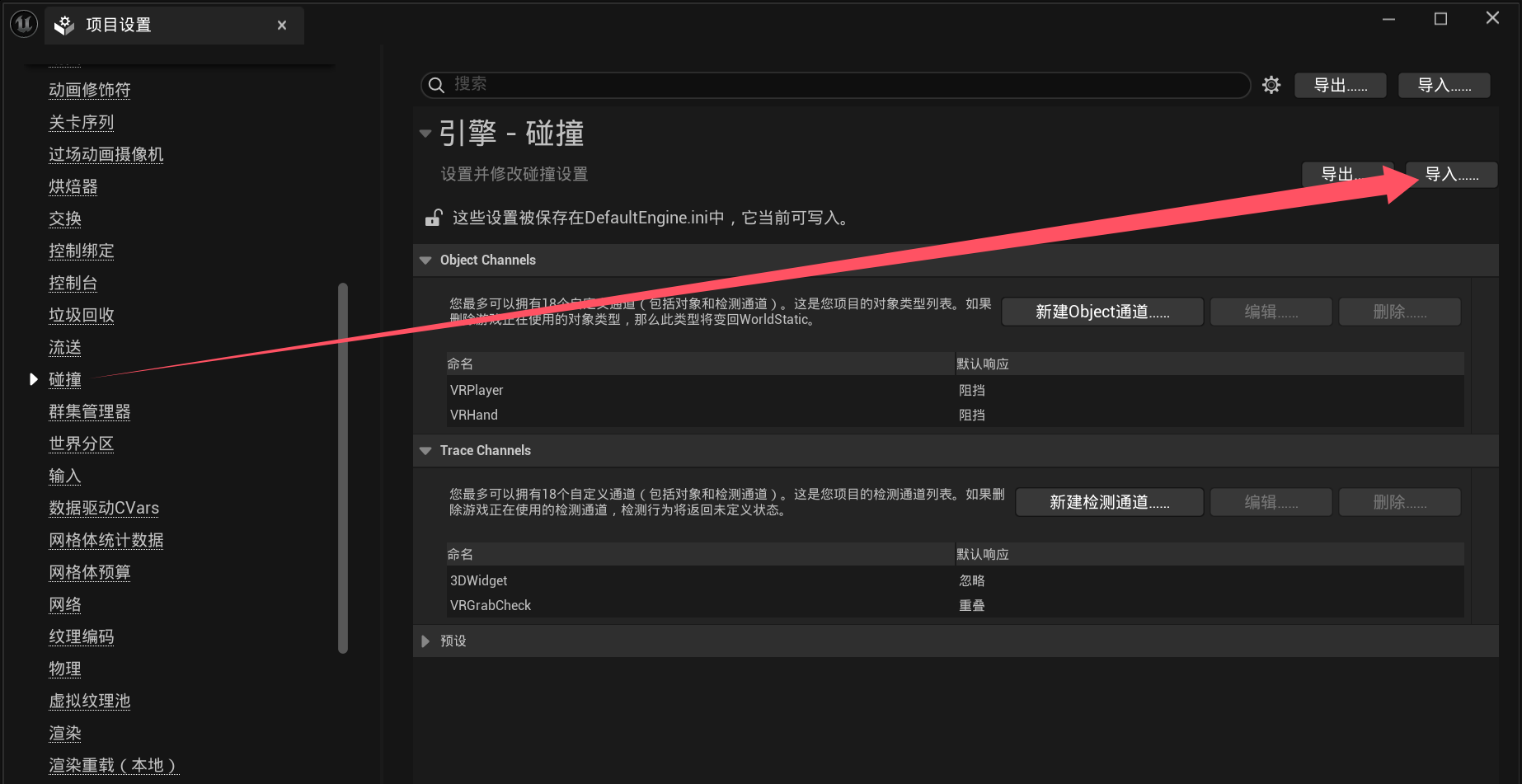Open 关卡序列 settings category
The width and height of the screenshot is (1522, 784).
click(82, 122)
